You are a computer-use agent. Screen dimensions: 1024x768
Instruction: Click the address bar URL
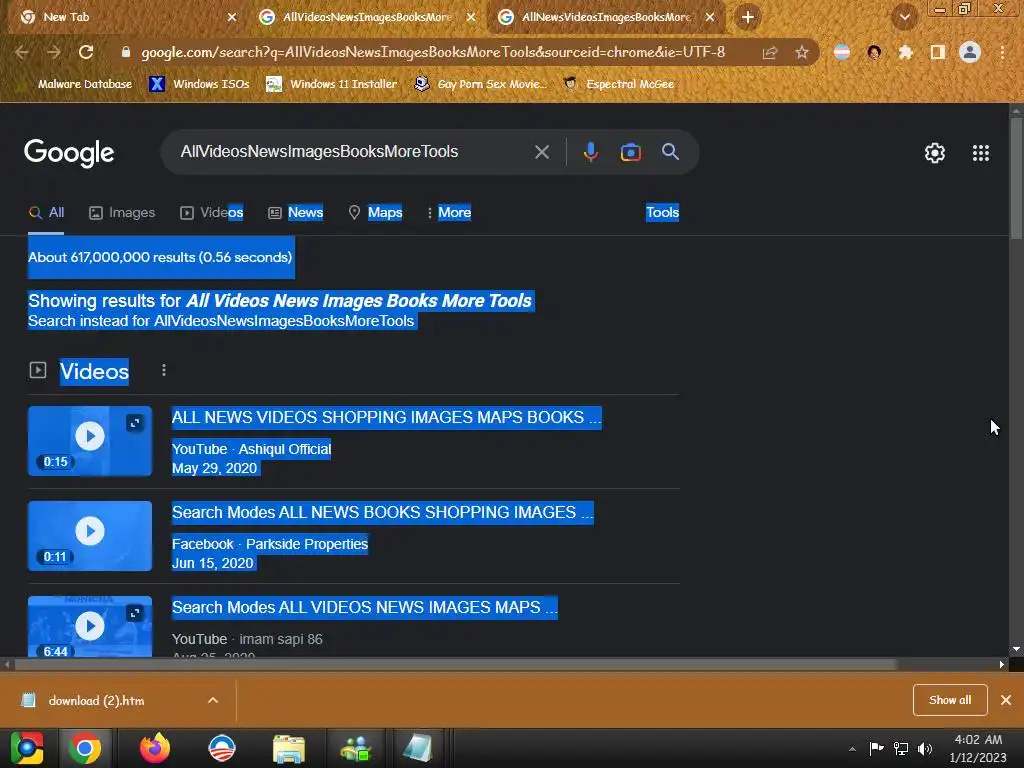(432, 52)
